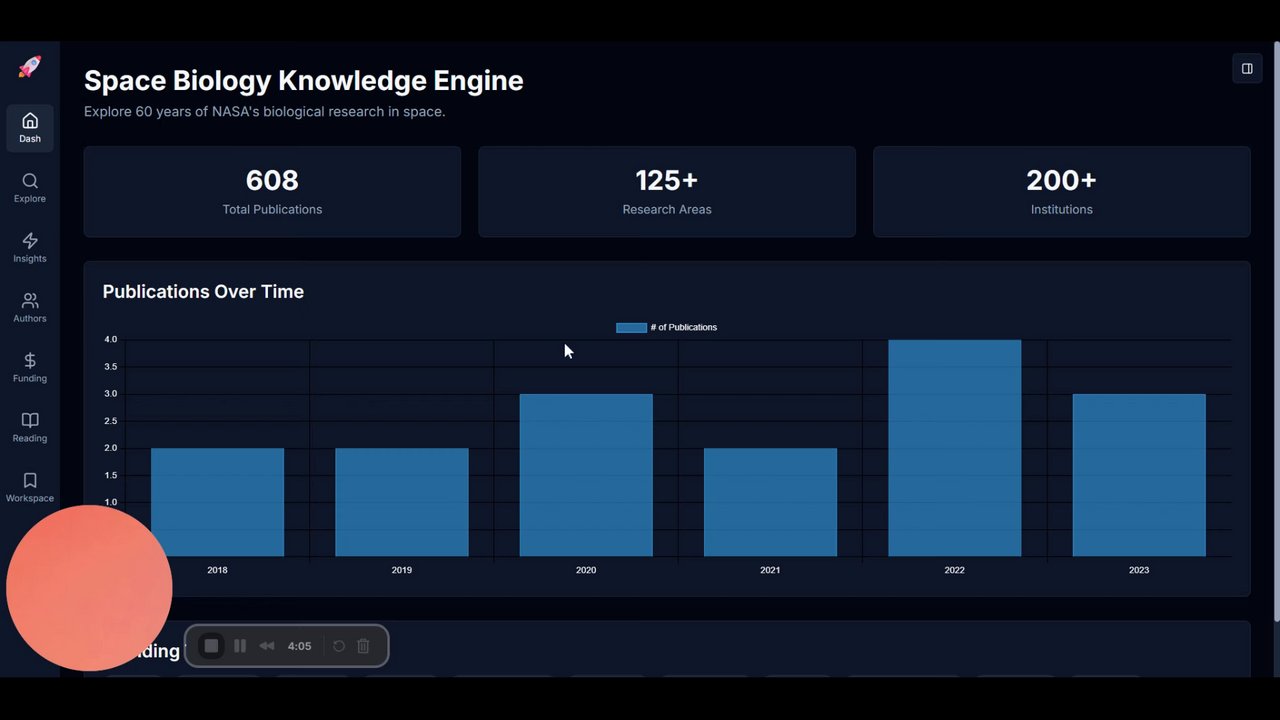The image size is (1280, 720).
Task: Click the 'Explore 60 years' subtitle text
Action: [x=264, y=112]
